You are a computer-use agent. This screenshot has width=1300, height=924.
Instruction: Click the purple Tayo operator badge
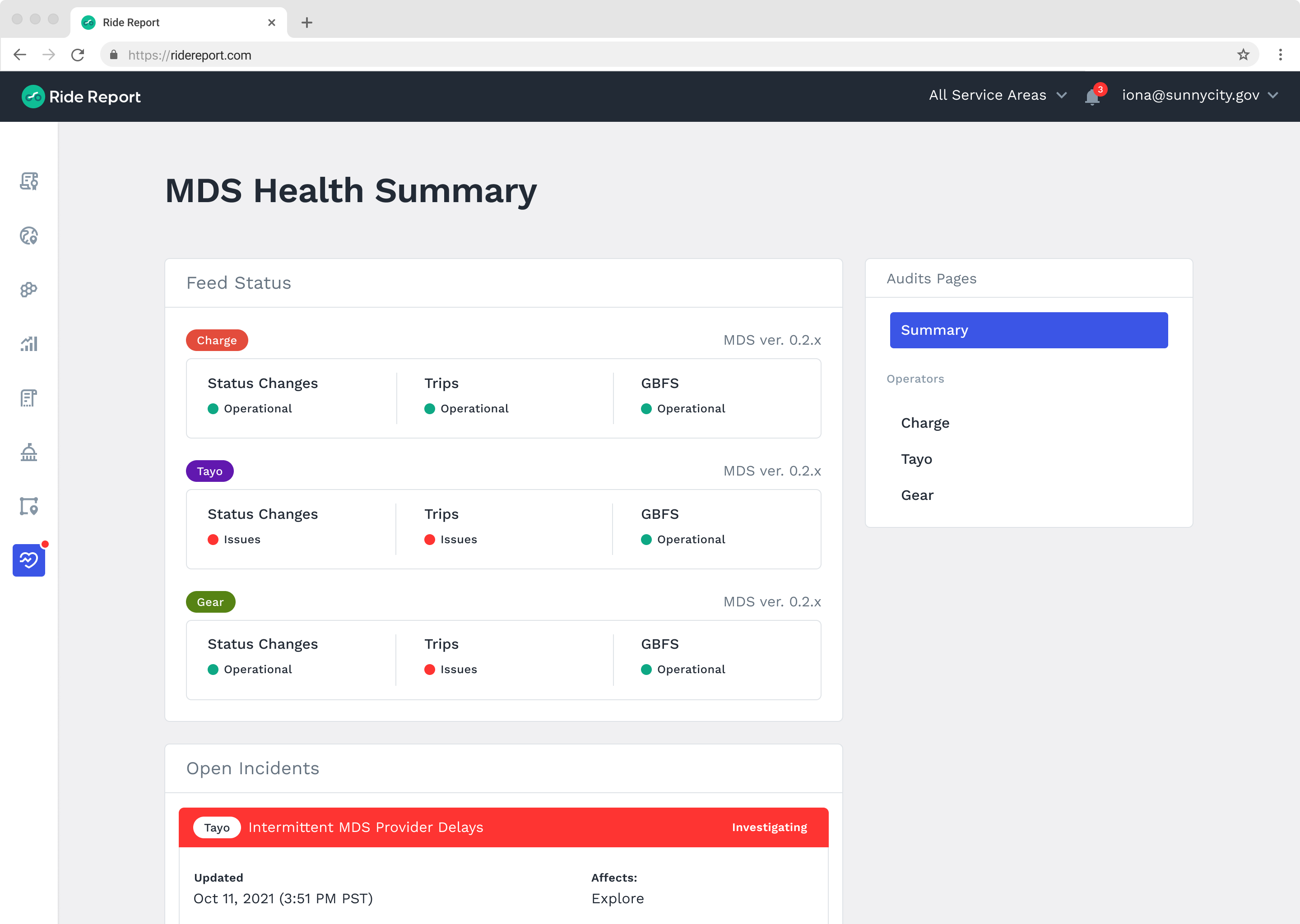point(209,471)
